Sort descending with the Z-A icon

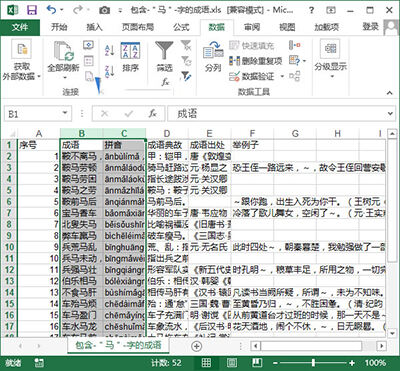click(x=109, y=71)
